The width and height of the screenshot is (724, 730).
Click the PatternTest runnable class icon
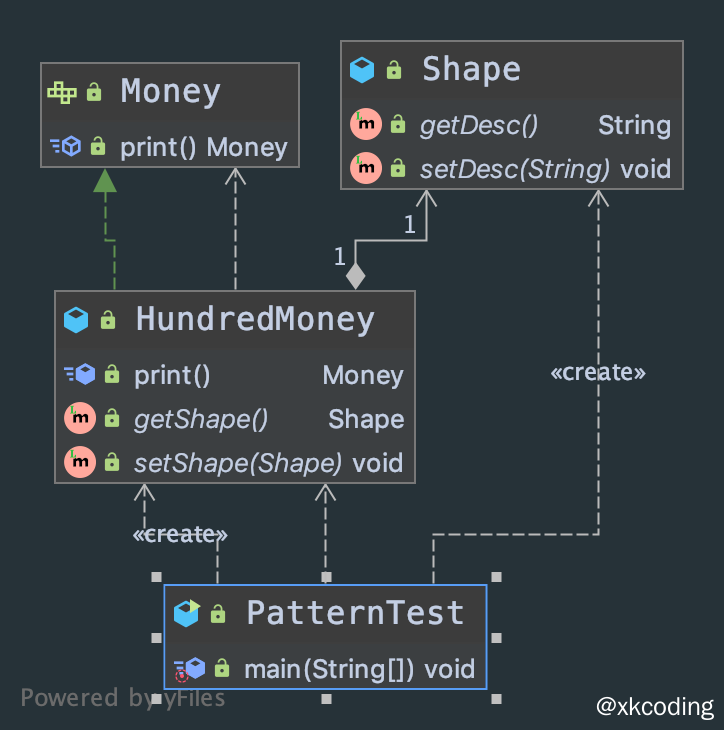click(x=187, y=613)
